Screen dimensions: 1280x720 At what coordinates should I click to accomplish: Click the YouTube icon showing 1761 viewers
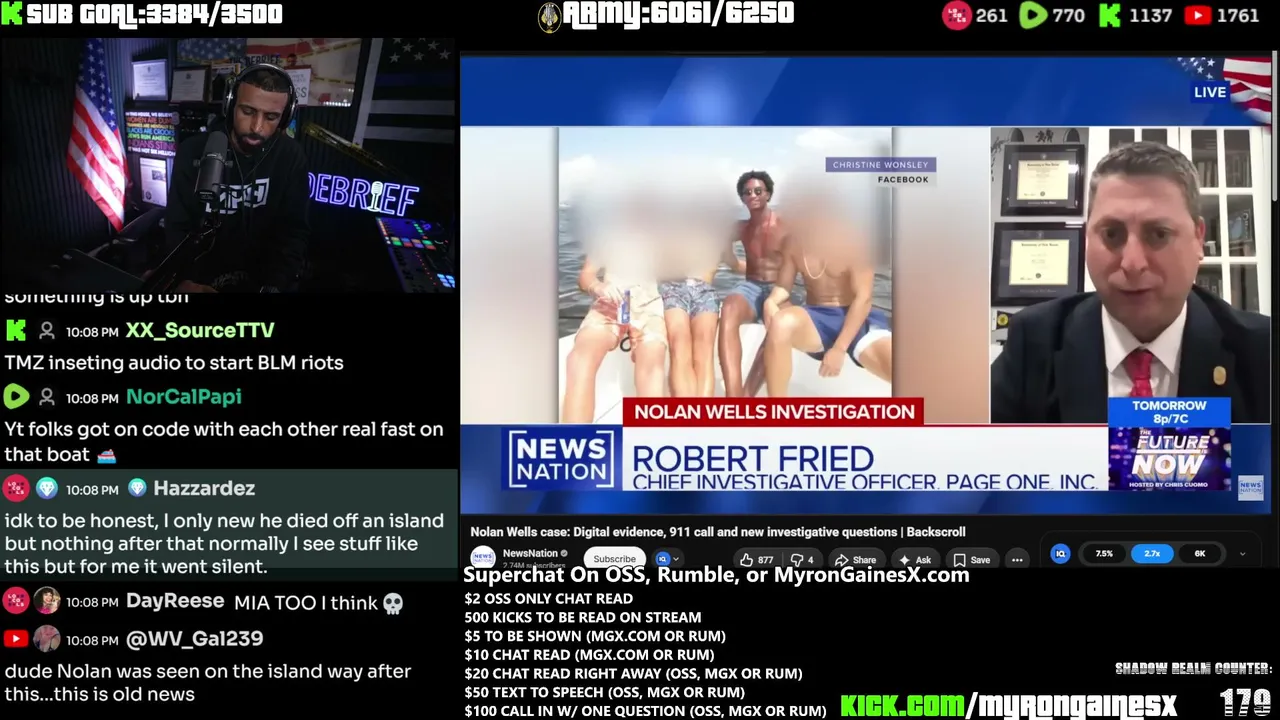click(x=1196, y=15)
